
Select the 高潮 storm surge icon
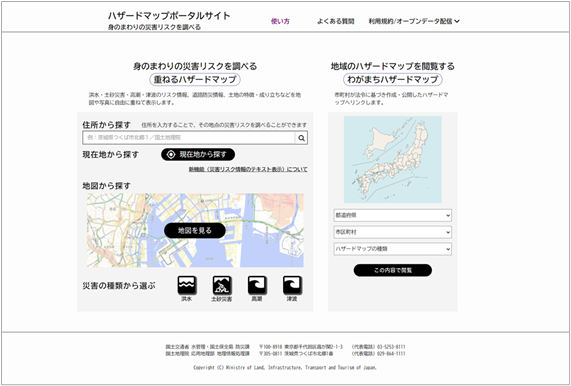click(x=257, y=285)
